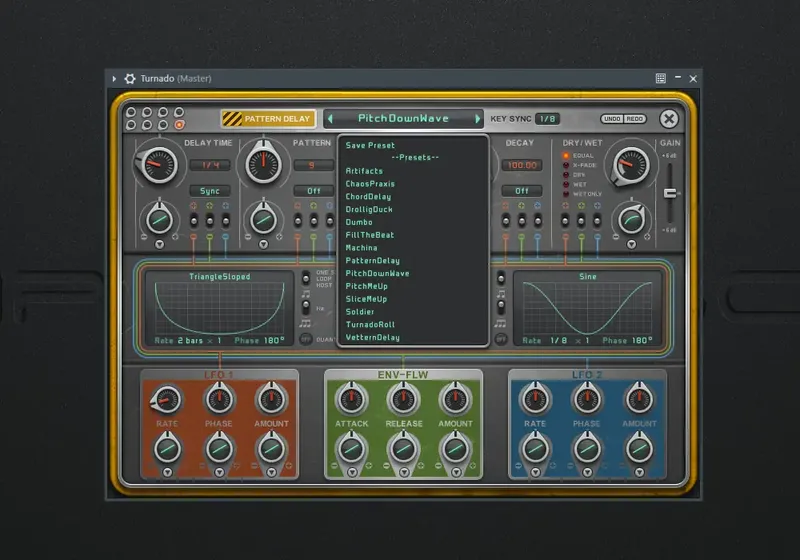Screen dimensions: 800x560
Task: Click the ENV-FLW RELEASE knob
Action: click(403, 400)
